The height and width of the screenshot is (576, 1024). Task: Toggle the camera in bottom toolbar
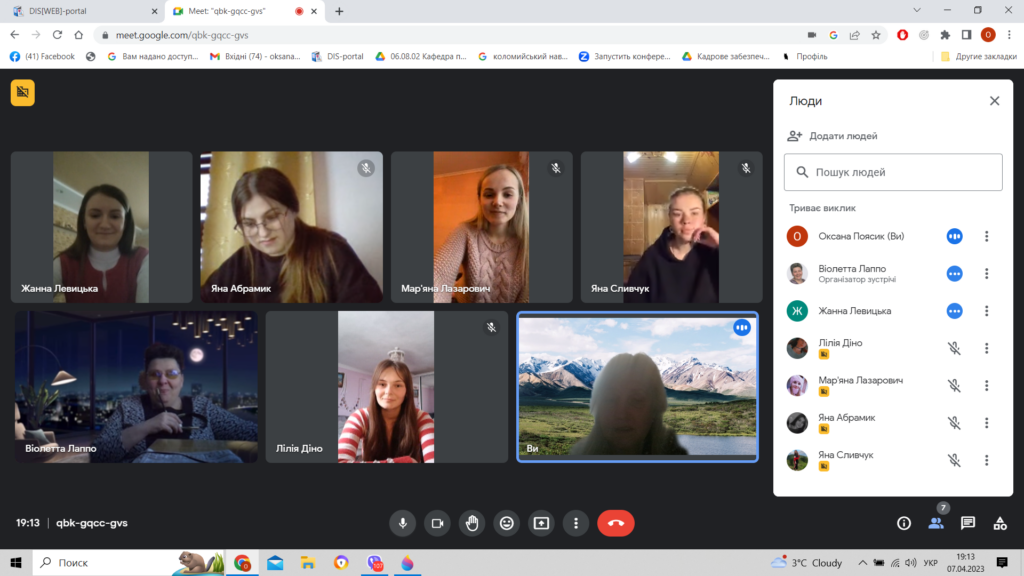pyautogui.click(x=437, y=523)
